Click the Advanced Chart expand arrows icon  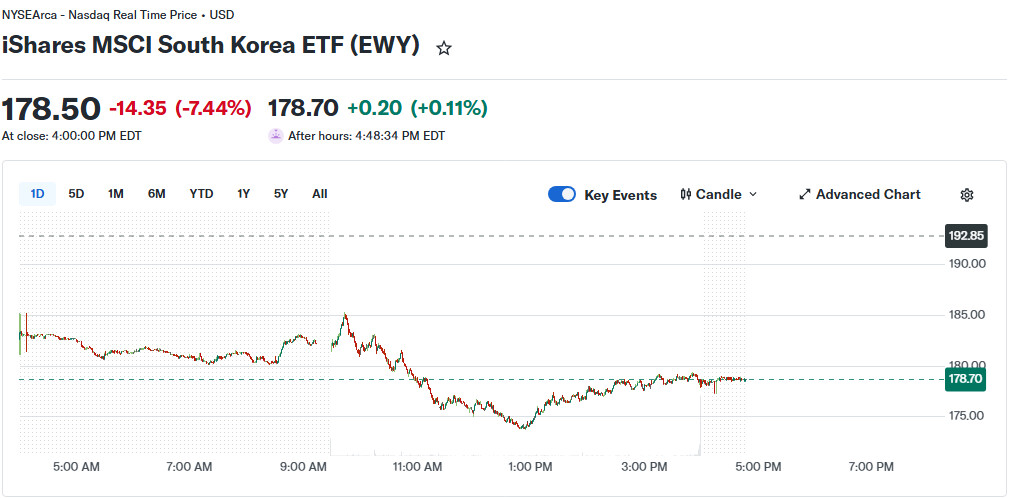coord(805,194)
